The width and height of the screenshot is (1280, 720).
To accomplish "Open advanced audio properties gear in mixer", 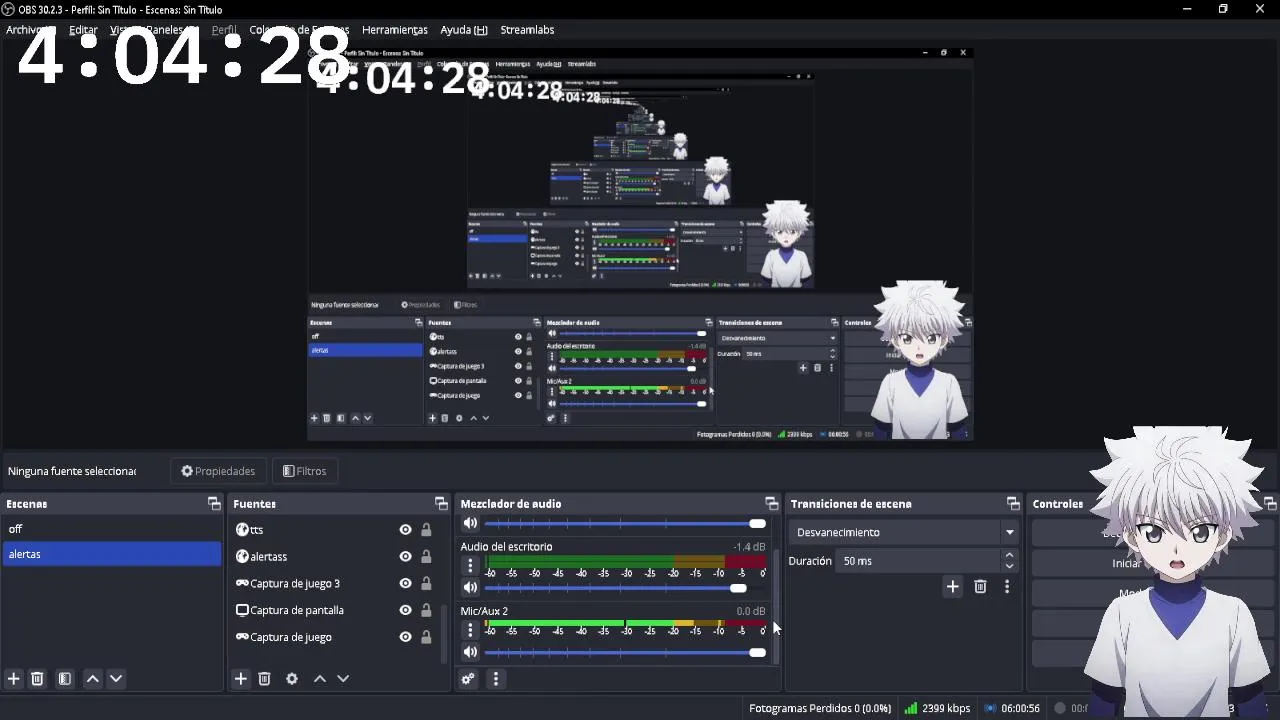I will tap(468, 679).
